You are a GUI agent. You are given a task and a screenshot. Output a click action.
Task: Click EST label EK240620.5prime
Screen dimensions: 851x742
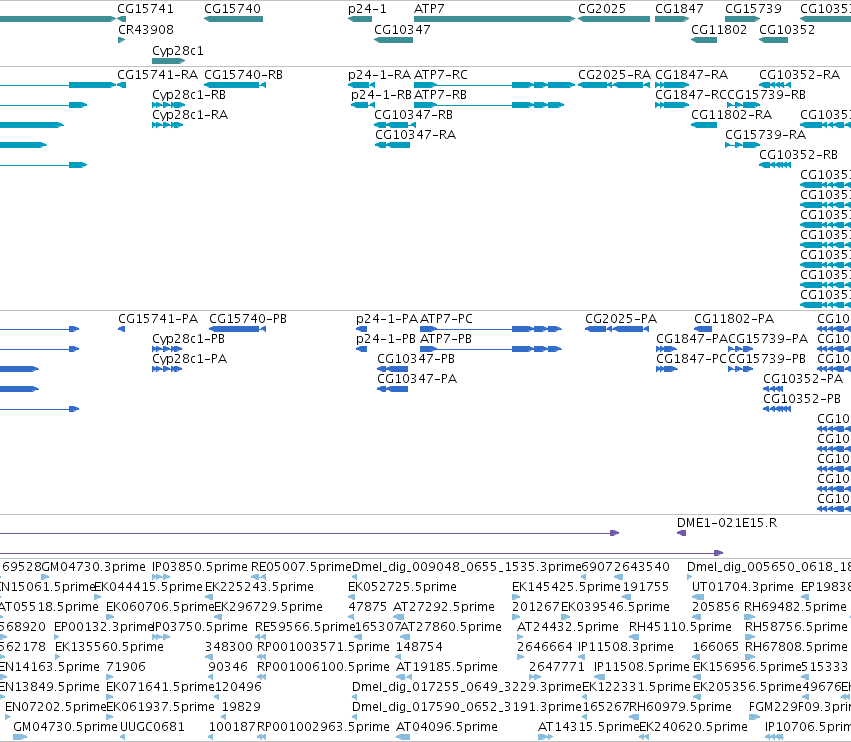694,726
